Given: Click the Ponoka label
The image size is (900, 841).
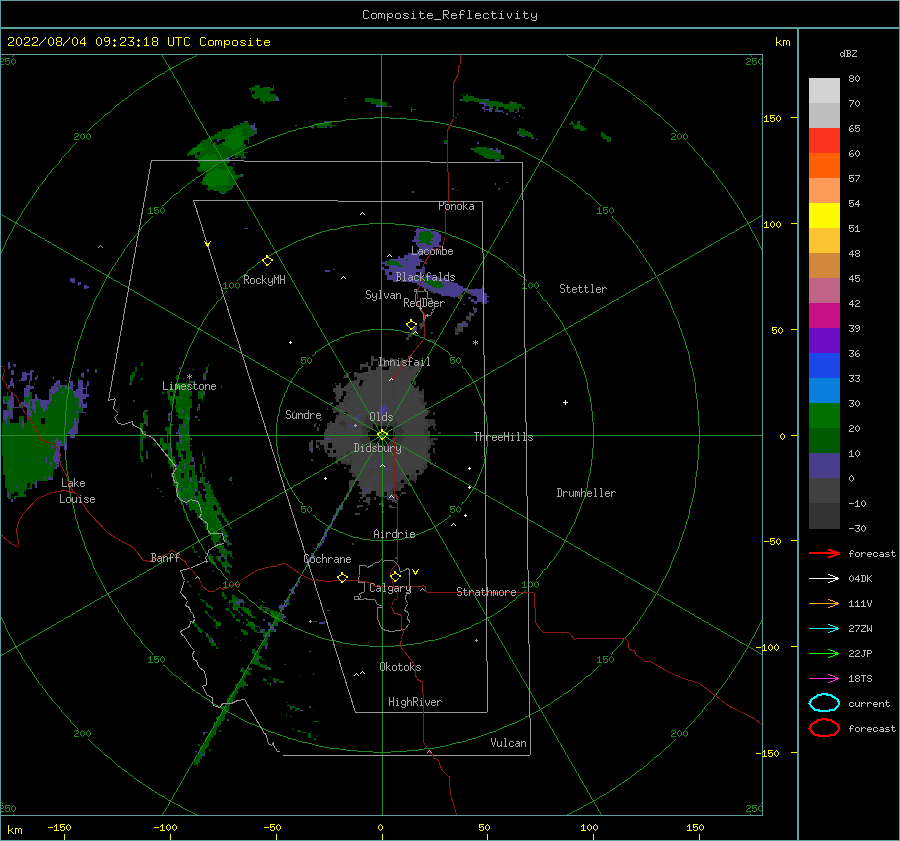Looking at the screenshot, I should (456, 206).
